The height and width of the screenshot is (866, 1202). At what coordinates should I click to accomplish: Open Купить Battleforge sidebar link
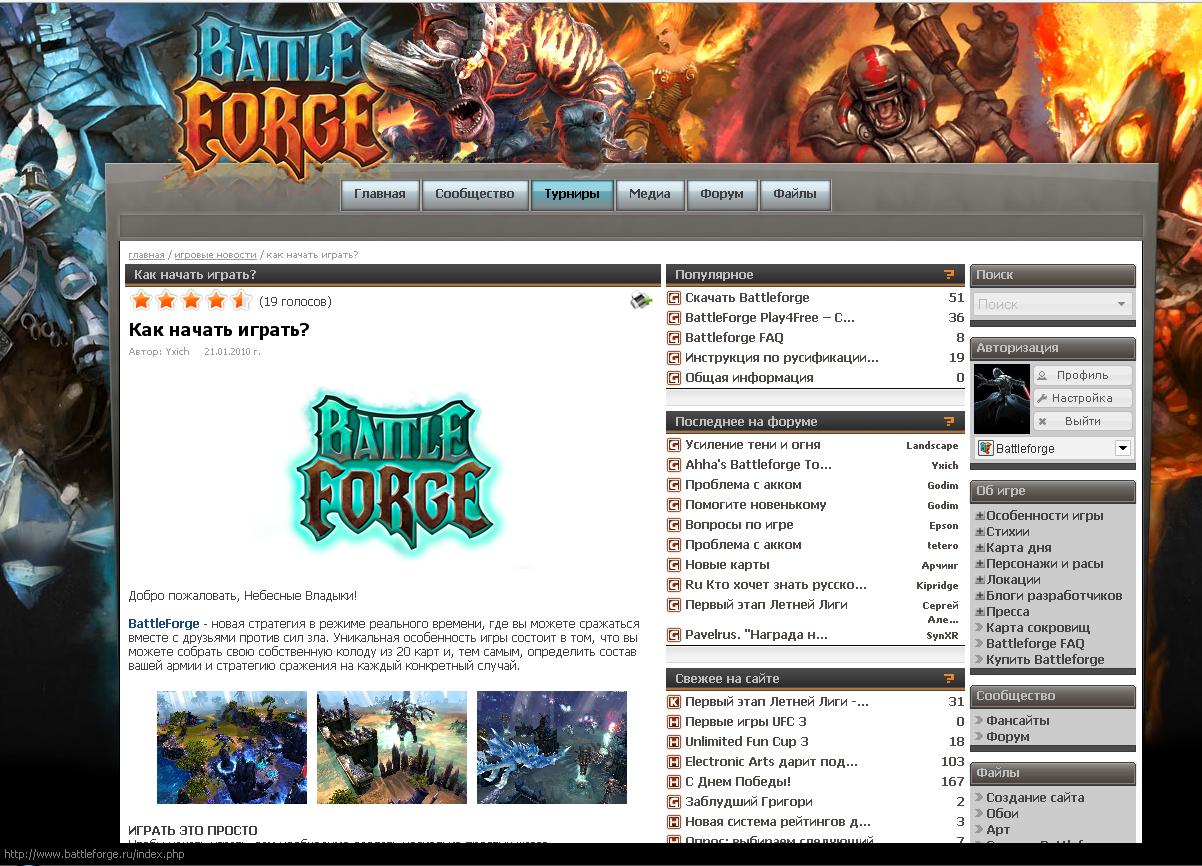[x=1045, y=660]
